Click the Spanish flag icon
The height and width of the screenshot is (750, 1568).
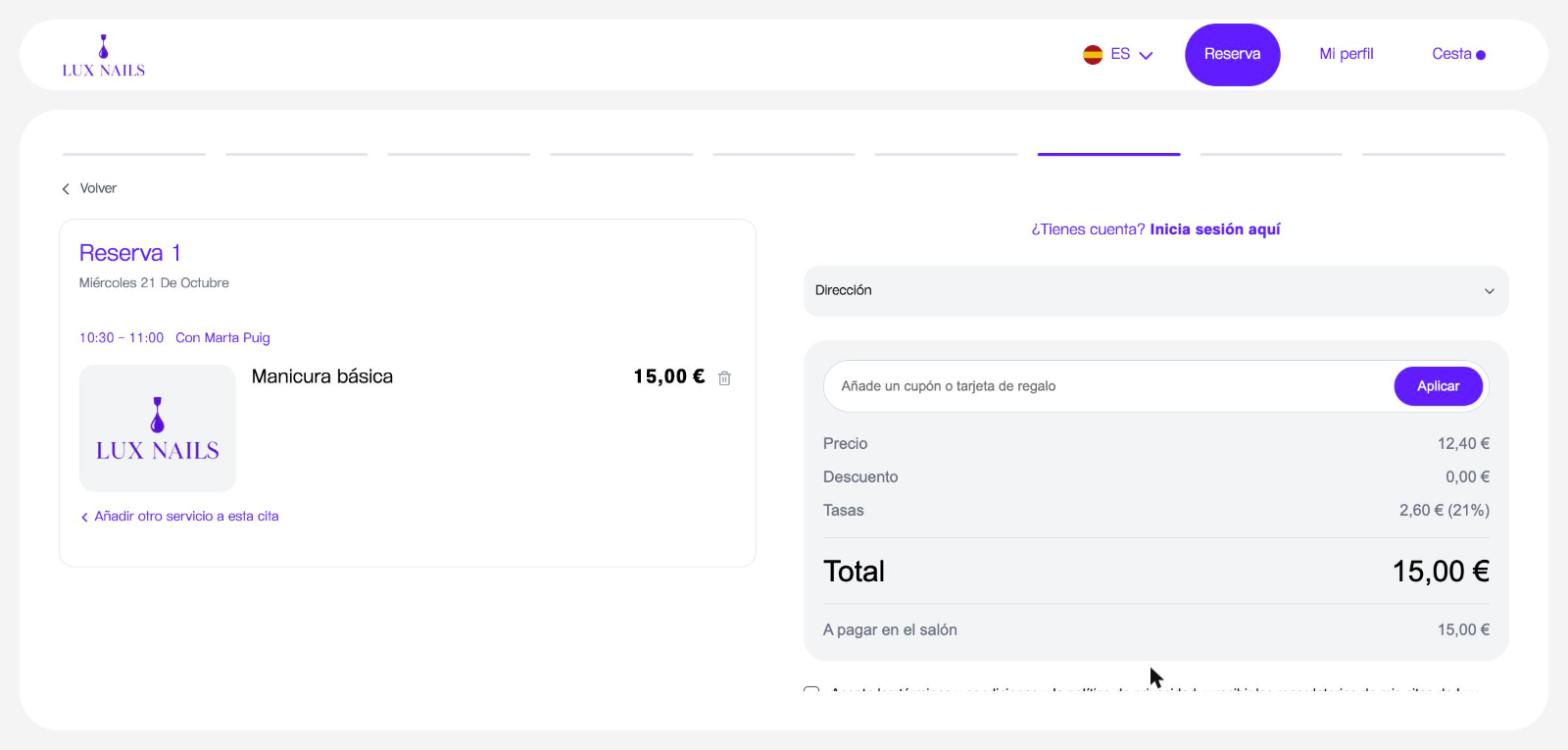click(x=1093, y=55)
